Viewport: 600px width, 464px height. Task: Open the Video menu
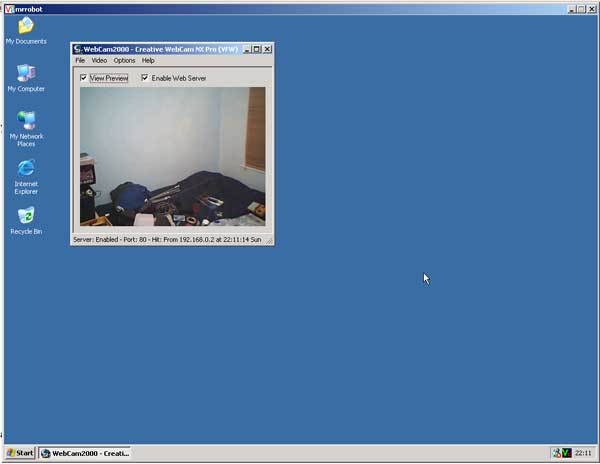tap(99, 61)
